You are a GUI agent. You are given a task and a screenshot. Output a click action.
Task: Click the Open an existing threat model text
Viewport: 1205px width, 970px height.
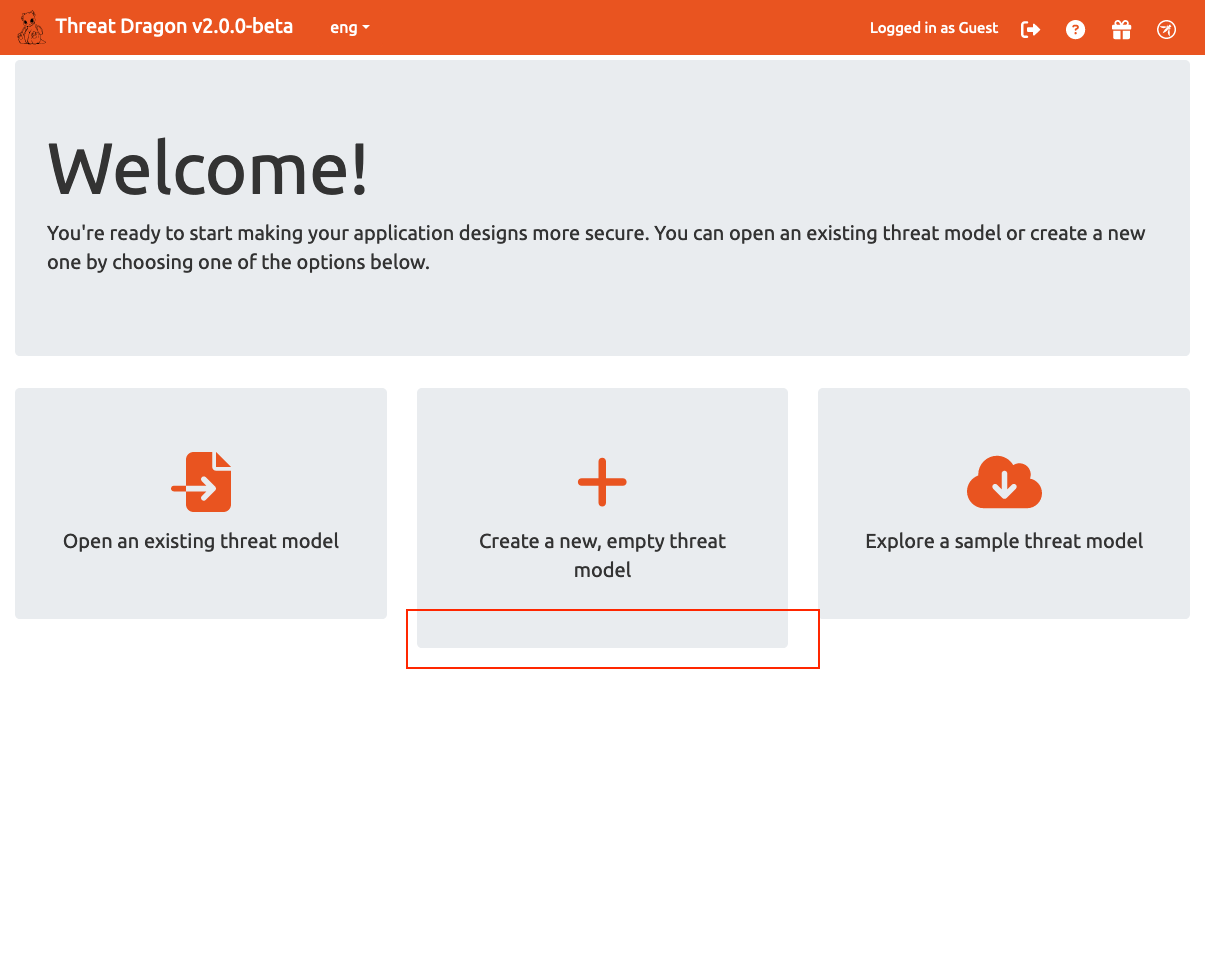point(200,540)
